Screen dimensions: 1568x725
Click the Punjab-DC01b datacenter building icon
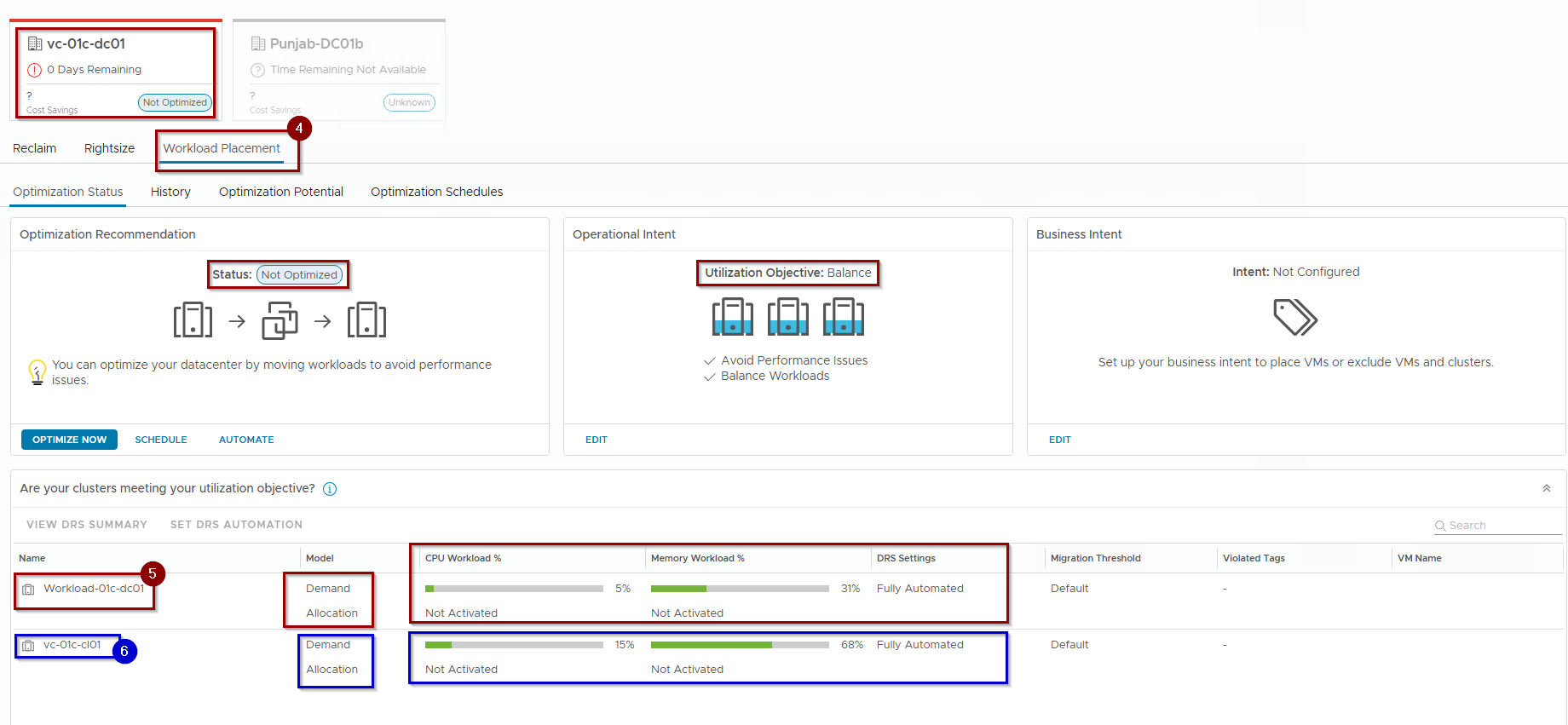click(x=258, y=43)
